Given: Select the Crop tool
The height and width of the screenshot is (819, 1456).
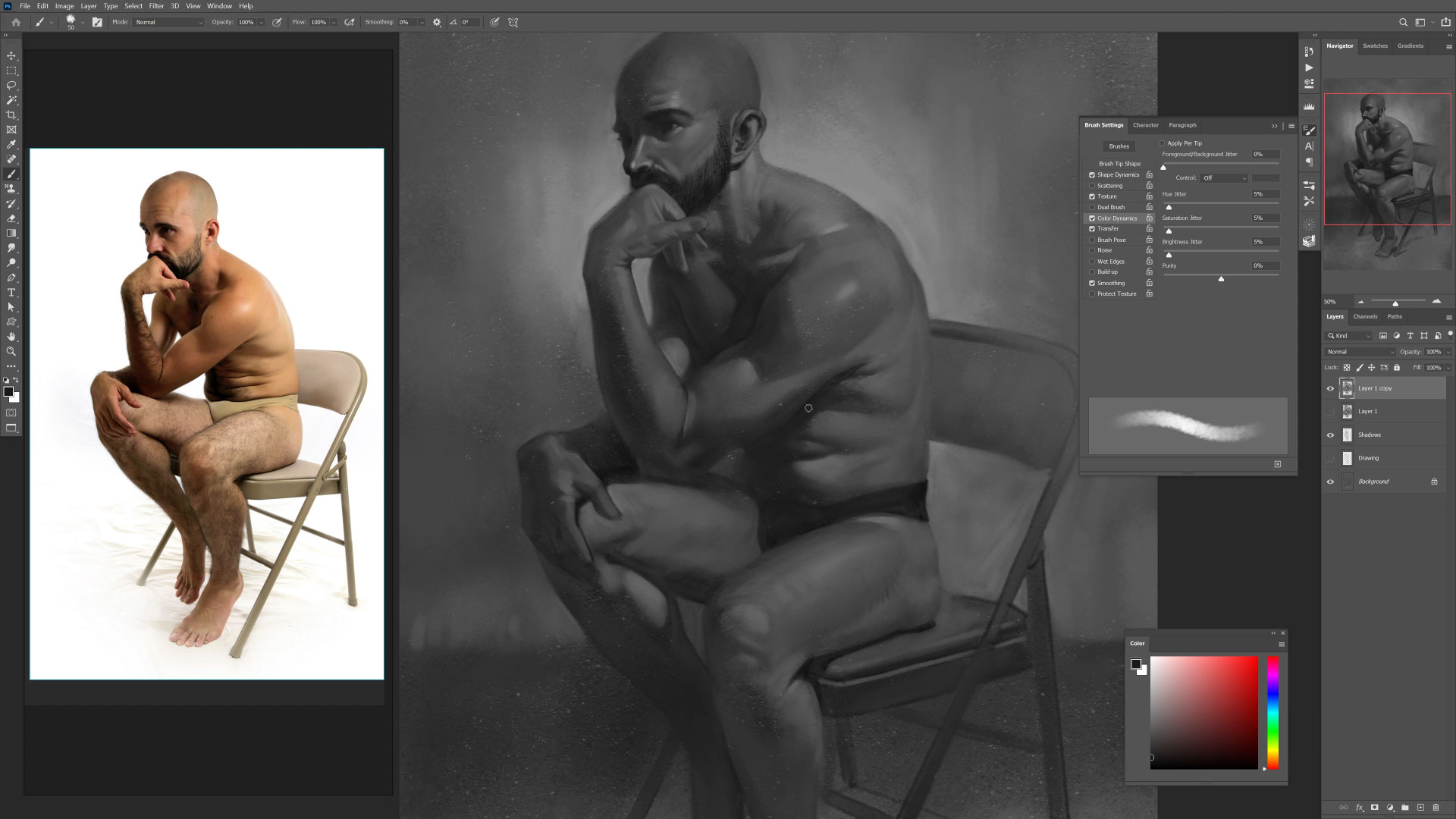Looking at the screenshot, I should 11,115.
